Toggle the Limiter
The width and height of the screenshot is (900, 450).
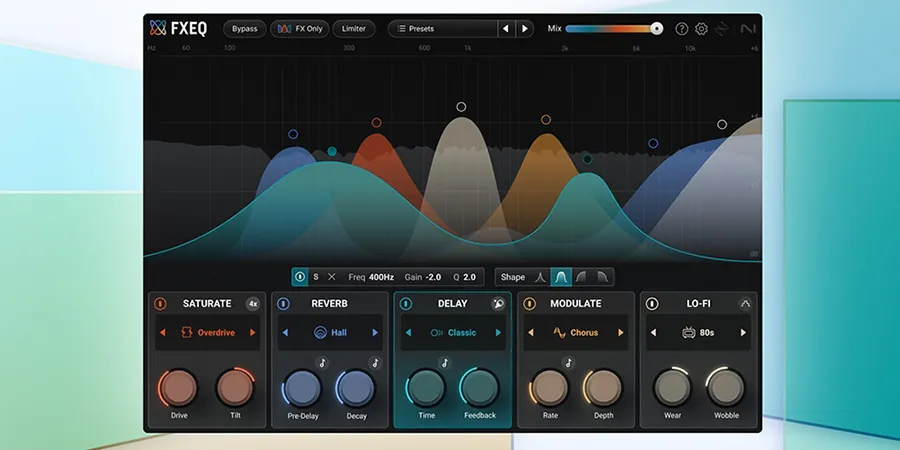(x=354, y=29)
